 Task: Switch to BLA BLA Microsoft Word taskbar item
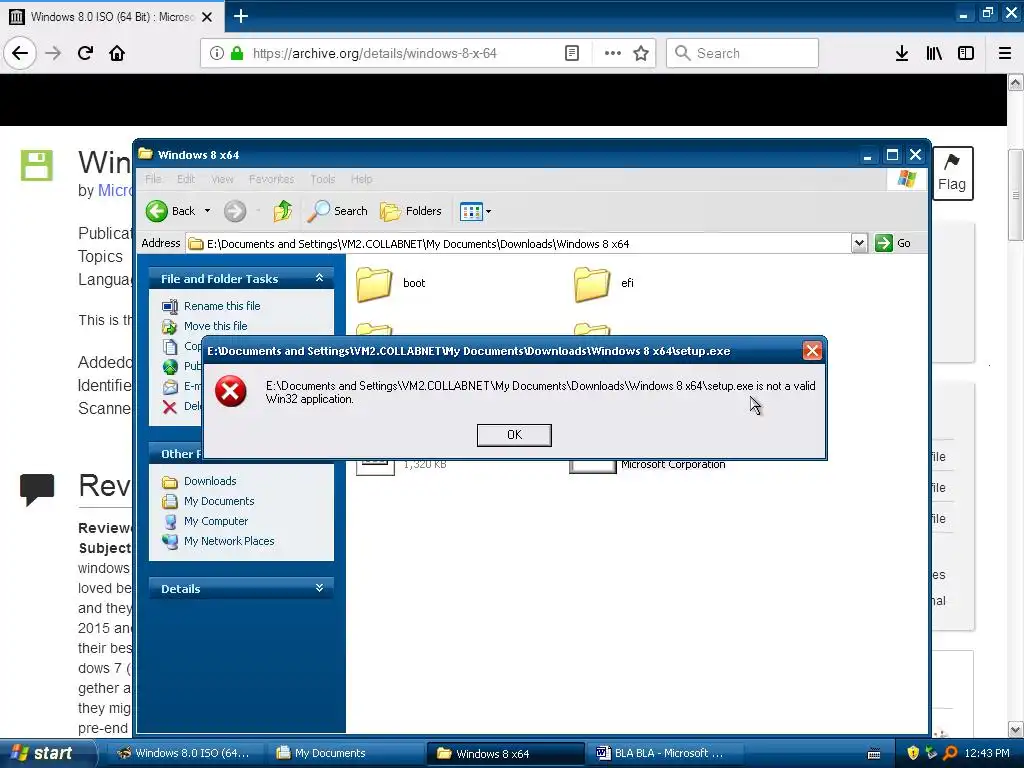[x=663, y=753]
